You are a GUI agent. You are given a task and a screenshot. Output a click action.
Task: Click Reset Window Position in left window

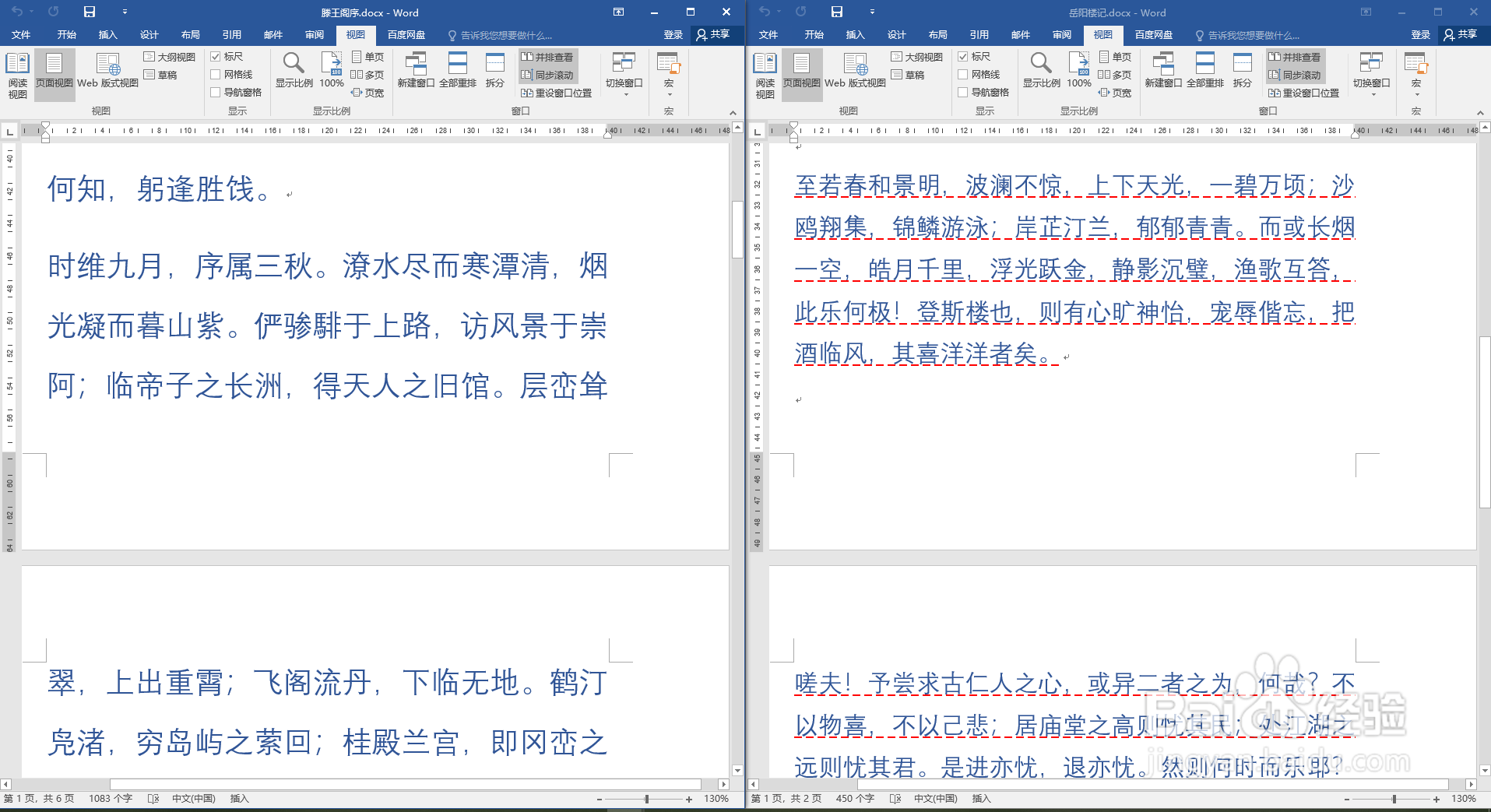pyautogui.click(x=556, y=93)
